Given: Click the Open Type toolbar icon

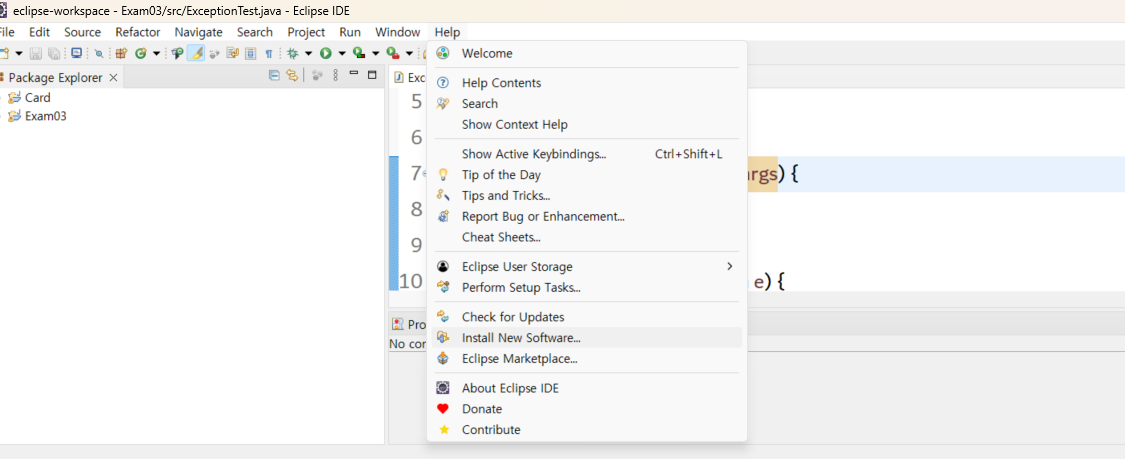Looking at the screenshot, I should click(x=176, y=53).
